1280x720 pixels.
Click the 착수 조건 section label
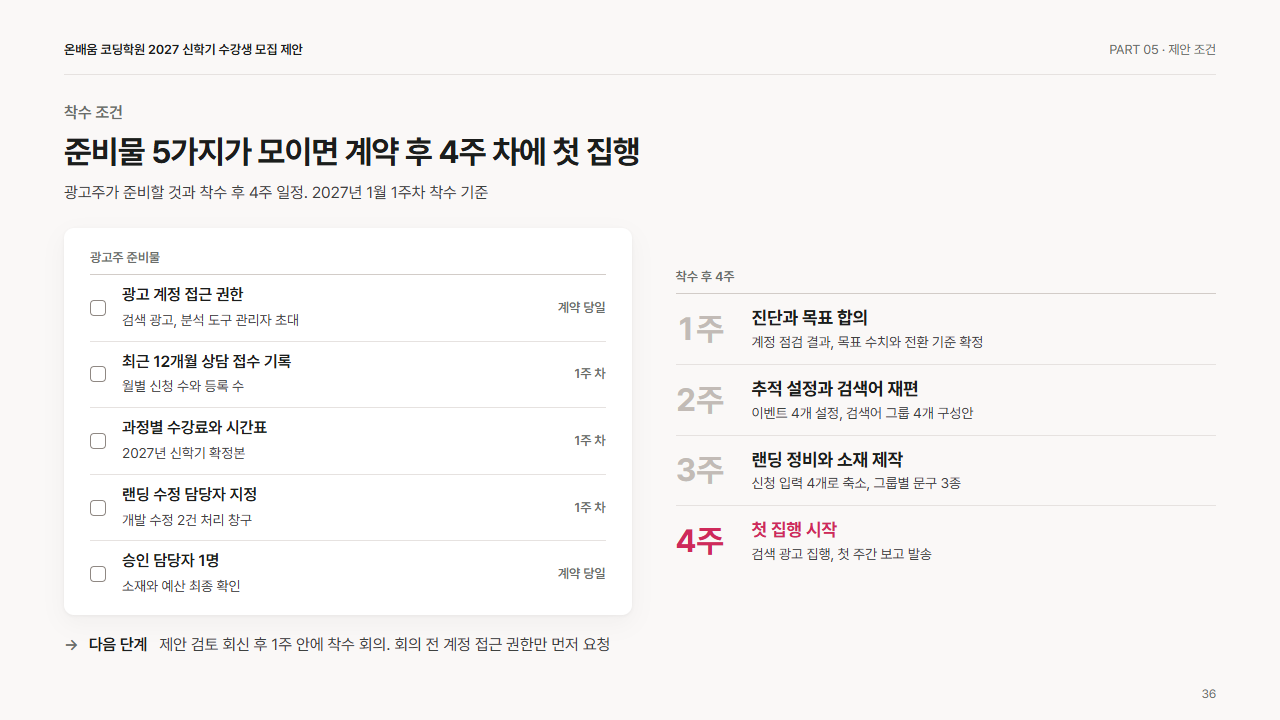point(93,112)
